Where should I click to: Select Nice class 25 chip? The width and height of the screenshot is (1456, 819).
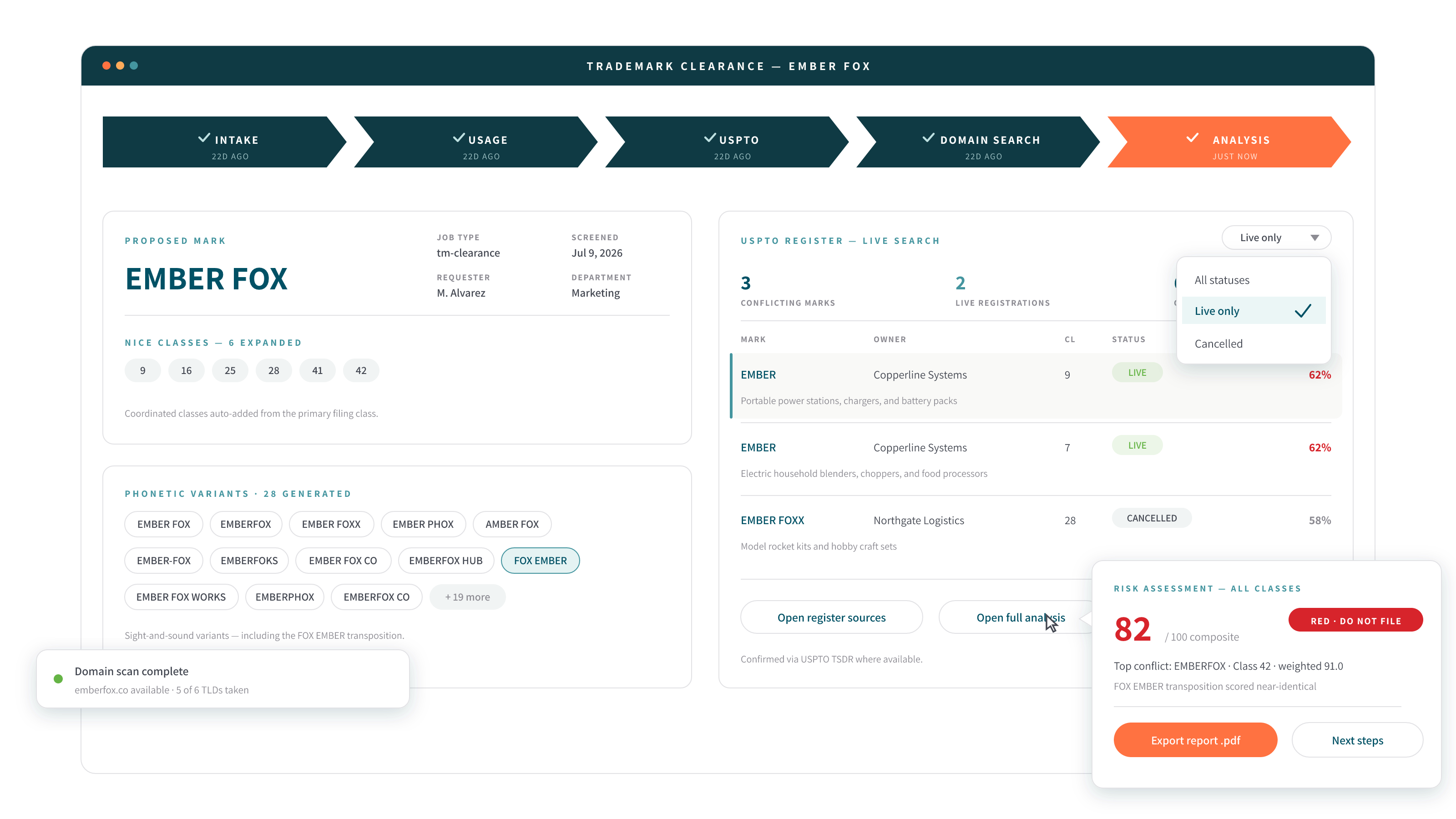(x=230, y=370)
